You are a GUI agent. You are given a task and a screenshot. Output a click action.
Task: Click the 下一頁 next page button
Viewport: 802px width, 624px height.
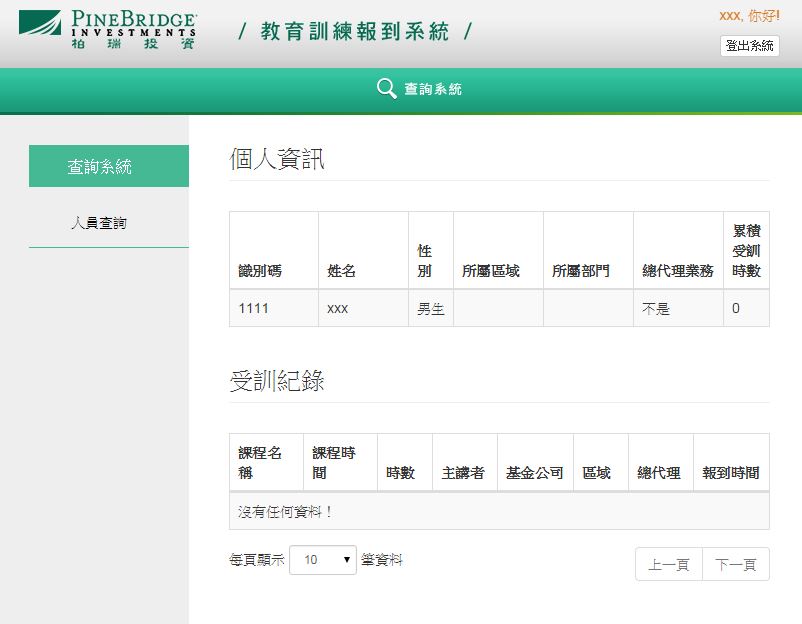pos(736,564)
